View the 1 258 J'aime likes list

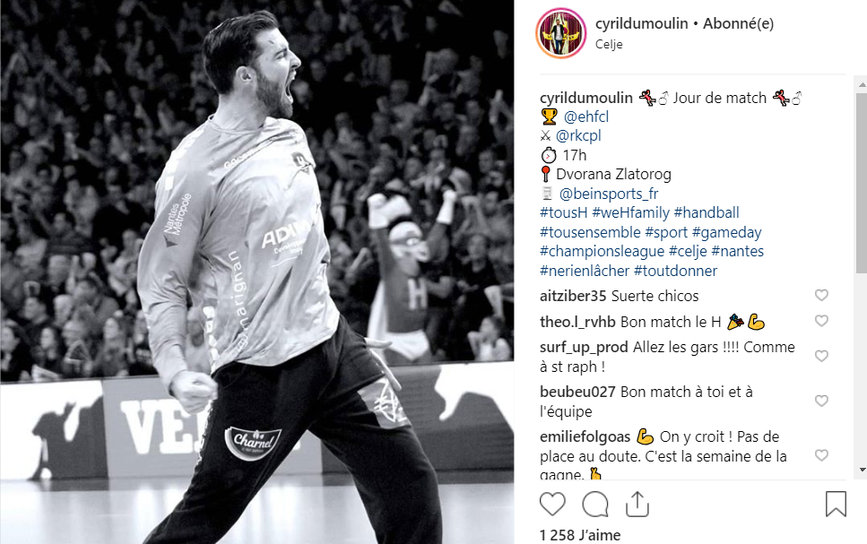[x=580, y=535]
